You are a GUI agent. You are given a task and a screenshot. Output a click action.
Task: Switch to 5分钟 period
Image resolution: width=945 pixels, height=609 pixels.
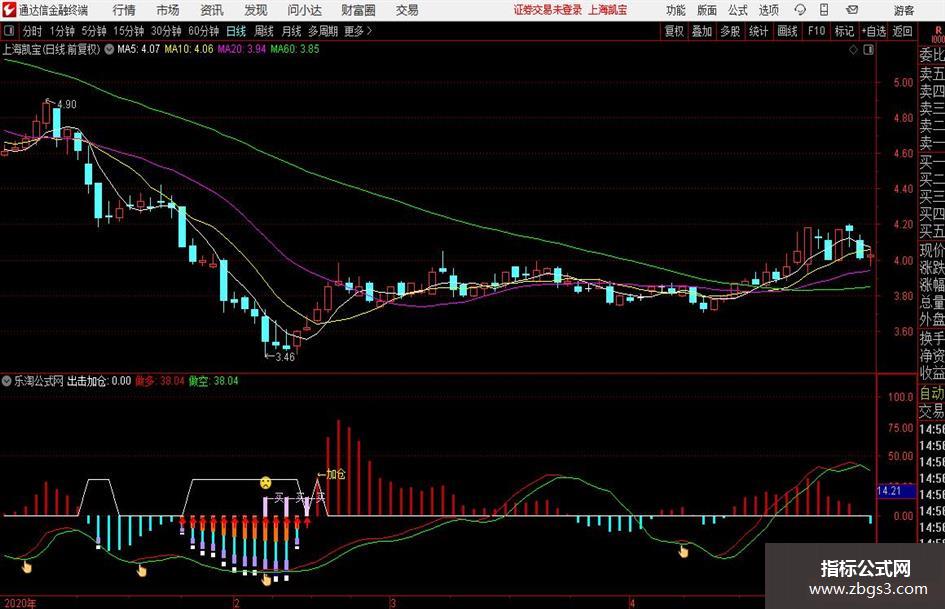(x=93, y=31)
